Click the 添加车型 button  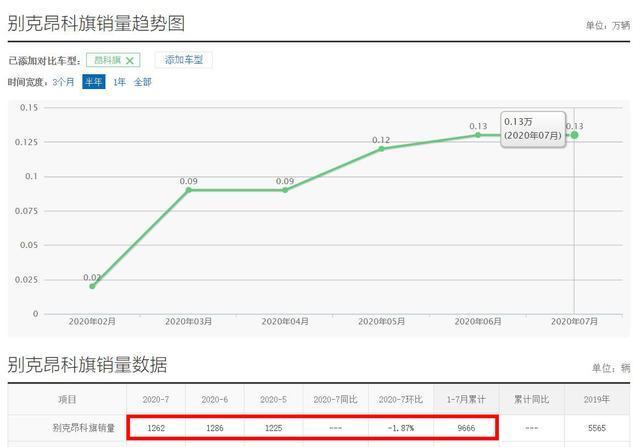click(184, 60)
